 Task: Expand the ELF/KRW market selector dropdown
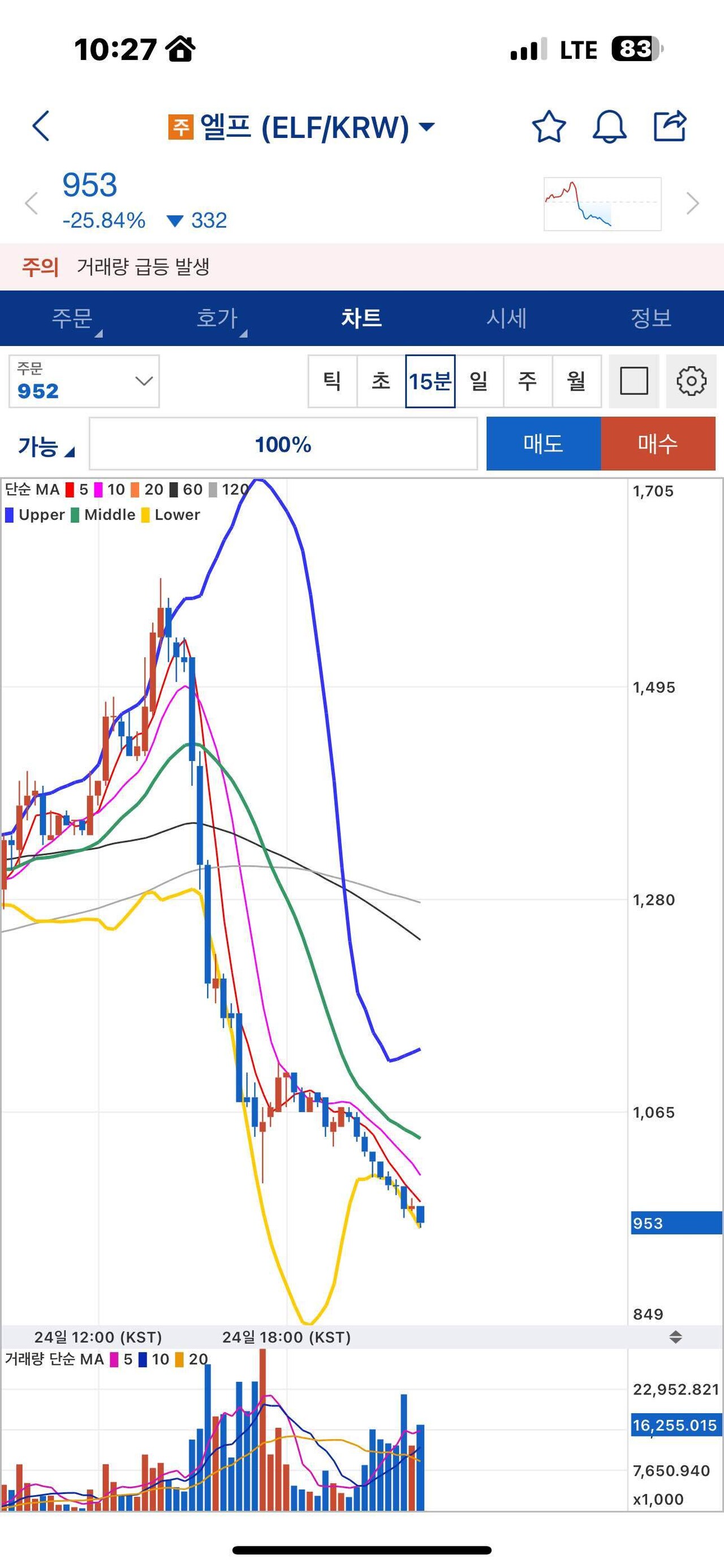coord(428,127)
